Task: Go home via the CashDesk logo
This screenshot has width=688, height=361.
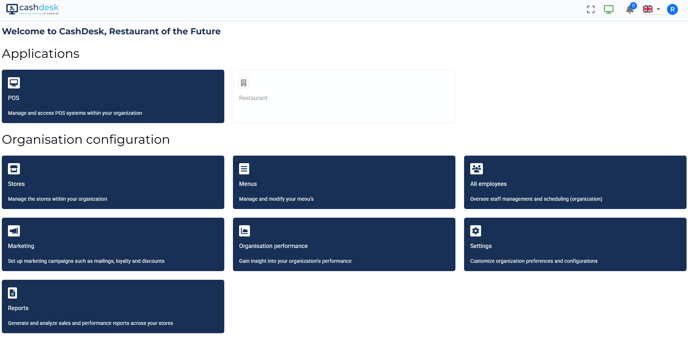Action: click(x=32, y=9)
